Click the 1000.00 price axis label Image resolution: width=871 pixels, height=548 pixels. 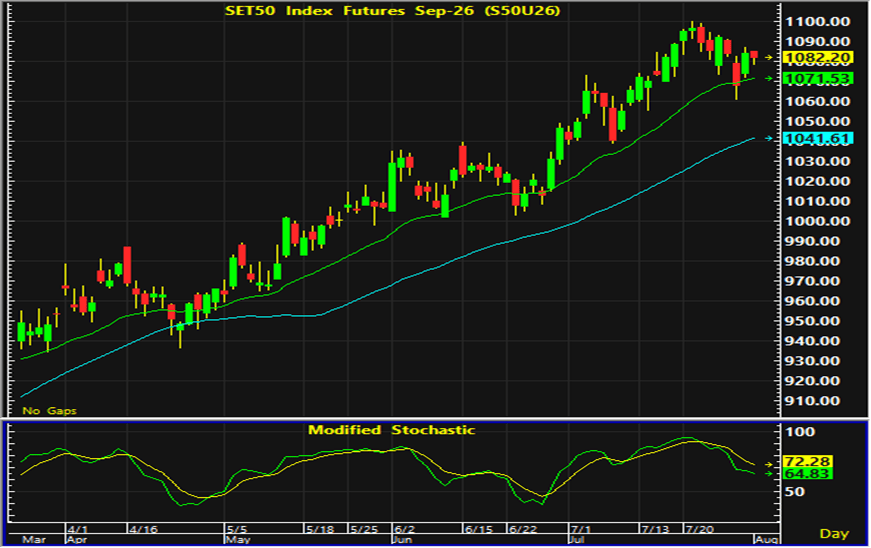tap(817, 222)
